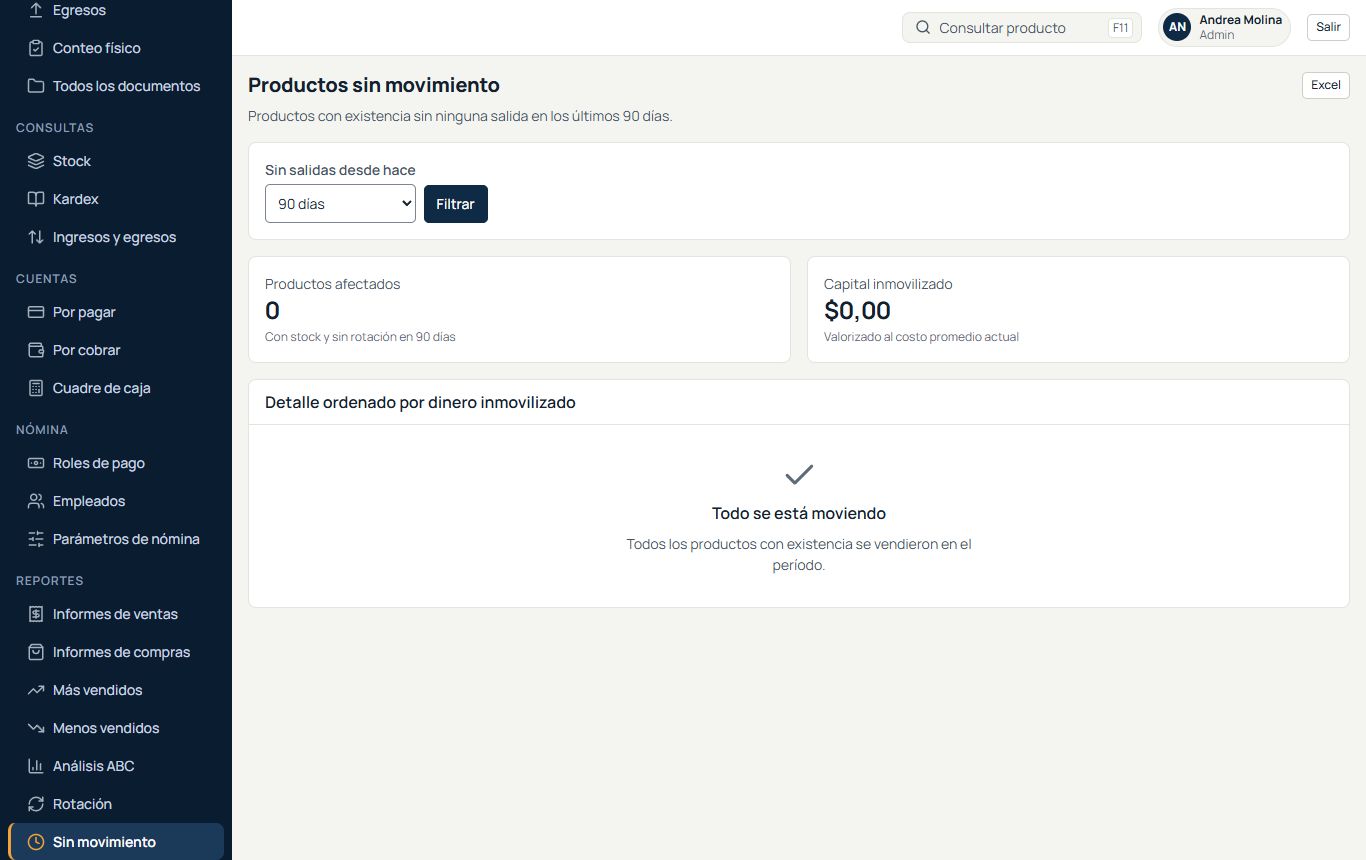Image resolution: width=1366 pixels, height=860 pixels.
Task: Click the Productos afectados label
Action: click(332, 284)
